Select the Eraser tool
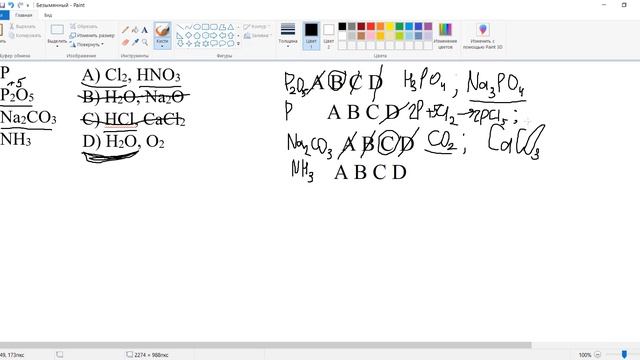This screenshot has height=360, width=640. pos(125,42)
